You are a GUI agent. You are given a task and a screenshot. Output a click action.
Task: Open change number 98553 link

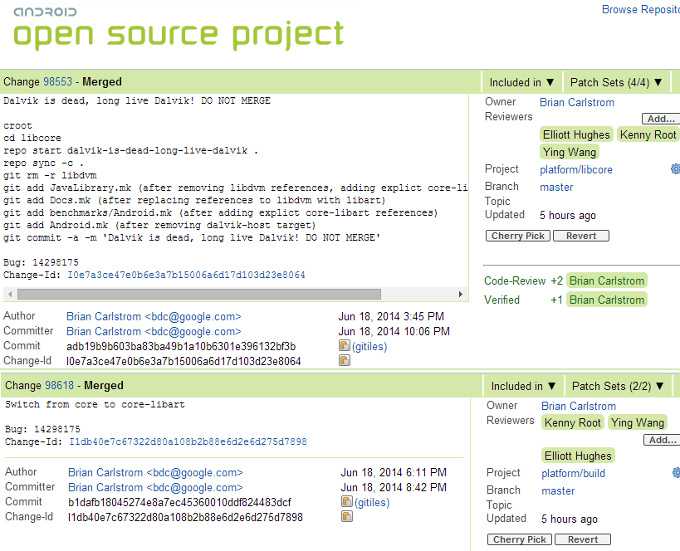58,82
